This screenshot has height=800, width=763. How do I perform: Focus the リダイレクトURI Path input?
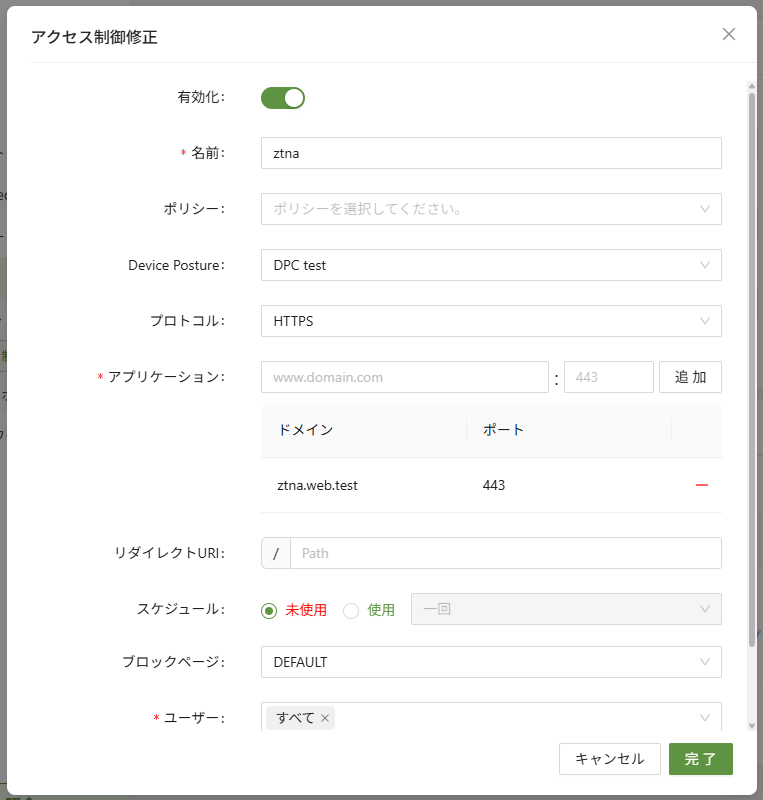pos(504,553)
